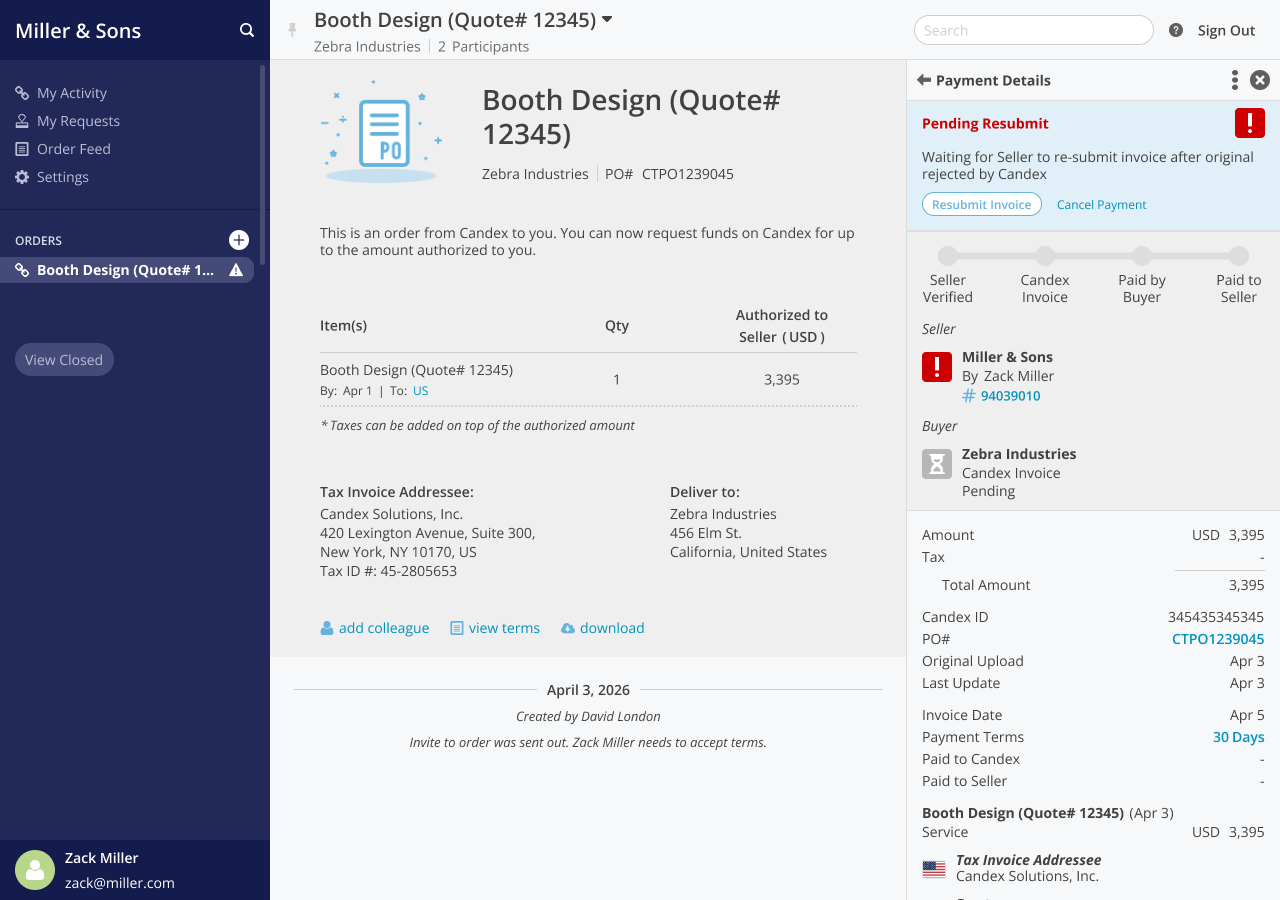Click the 3,395 authorized amount cell
This screenshot has height=900, width=1280.
pyautogui.click(x=782, y=380)
